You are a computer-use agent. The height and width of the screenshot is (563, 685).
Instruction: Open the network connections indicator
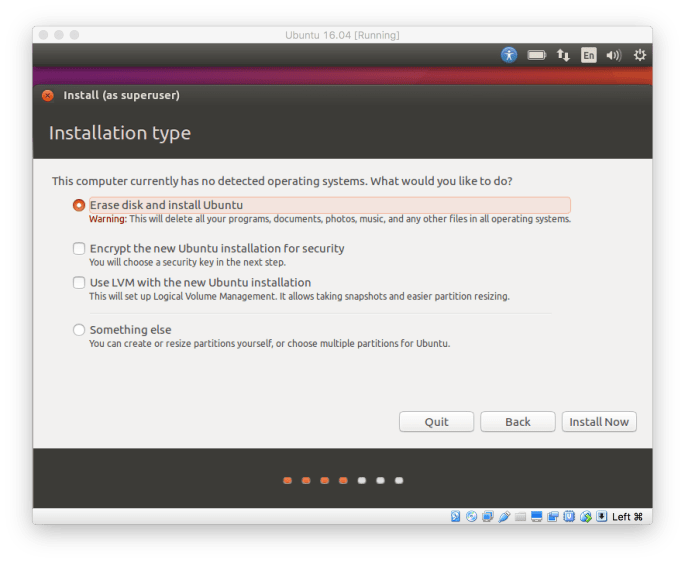click(x=563, y=55)
